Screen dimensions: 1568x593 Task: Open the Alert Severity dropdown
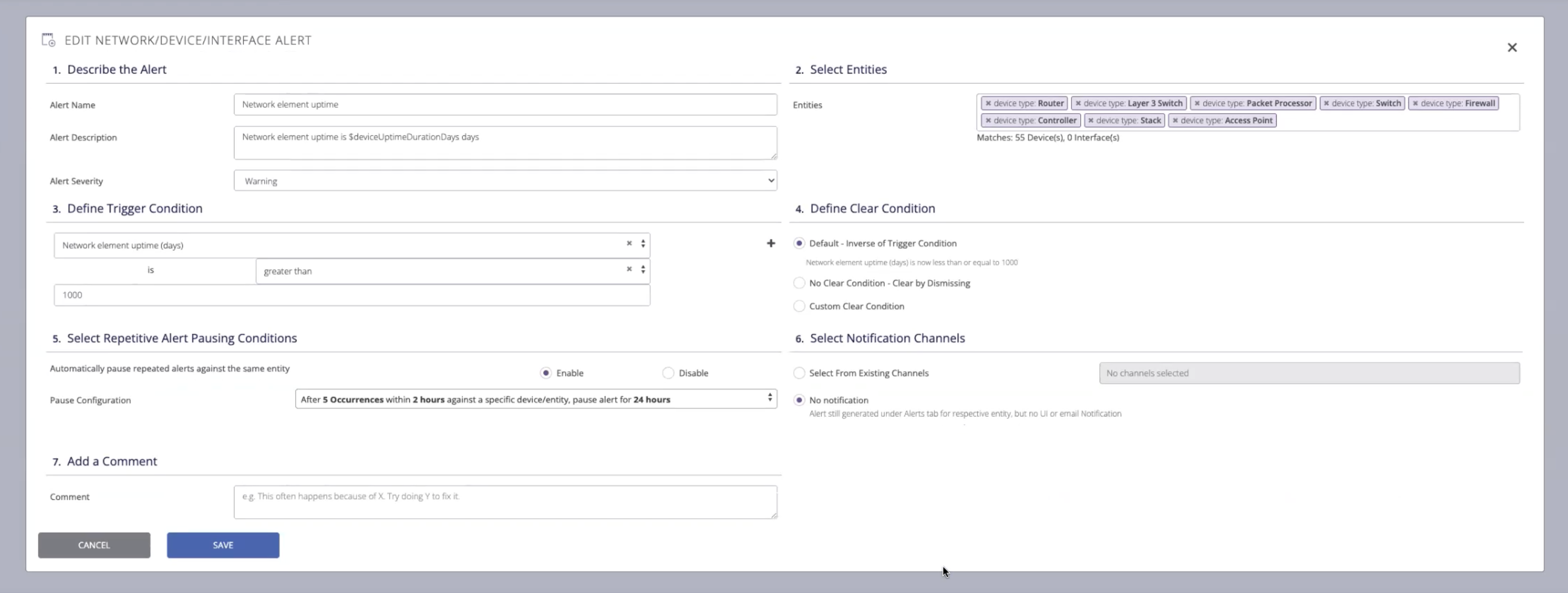click(505, 181)
